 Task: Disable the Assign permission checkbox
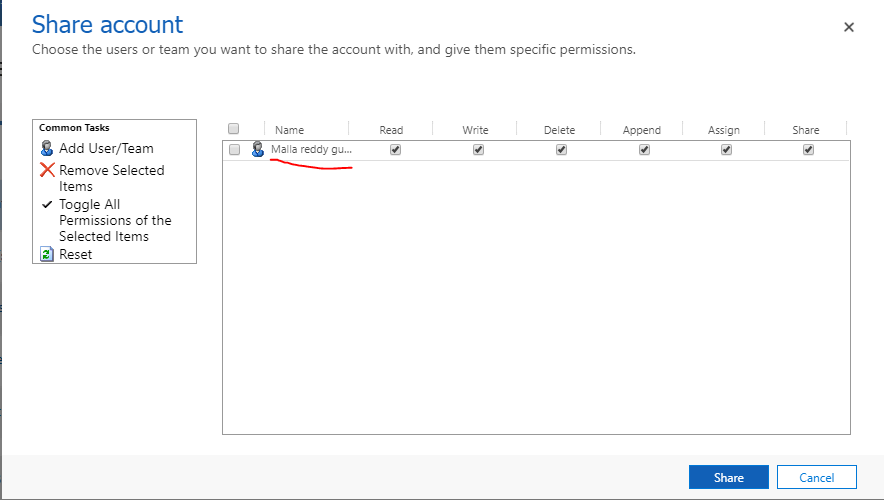[x=726, y=149]
